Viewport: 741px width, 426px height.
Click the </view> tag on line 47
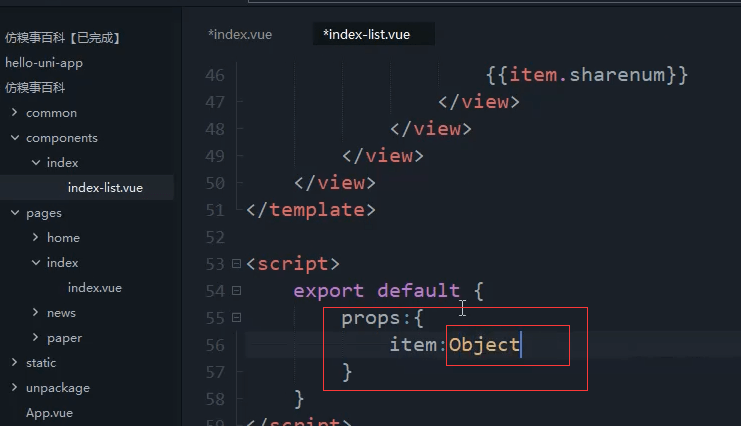(479, 102)
